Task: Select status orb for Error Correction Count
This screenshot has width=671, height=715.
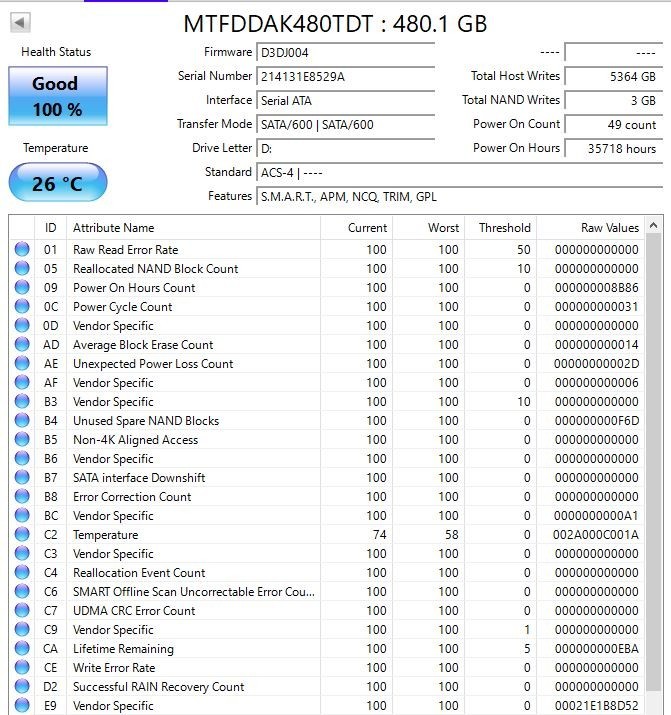Action: pos(22,497)
